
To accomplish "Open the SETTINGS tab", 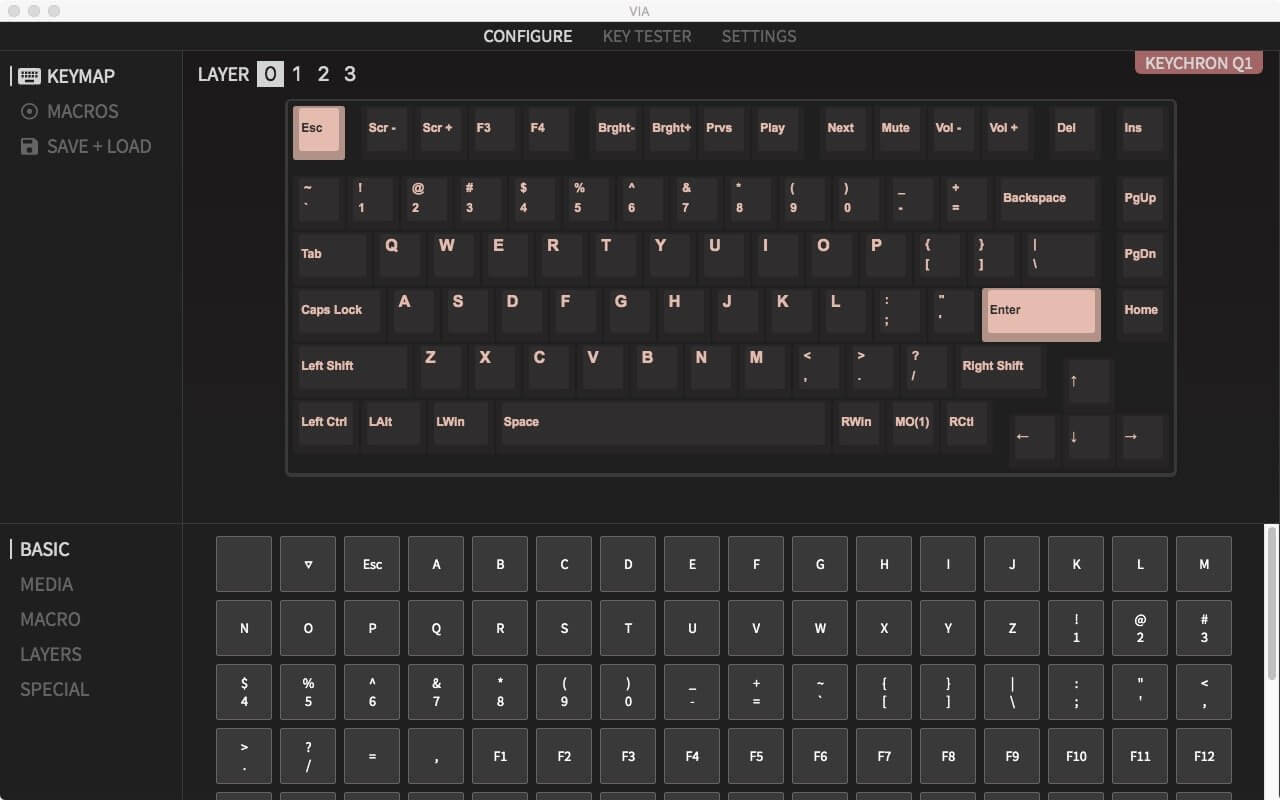I will coord(759,36).
